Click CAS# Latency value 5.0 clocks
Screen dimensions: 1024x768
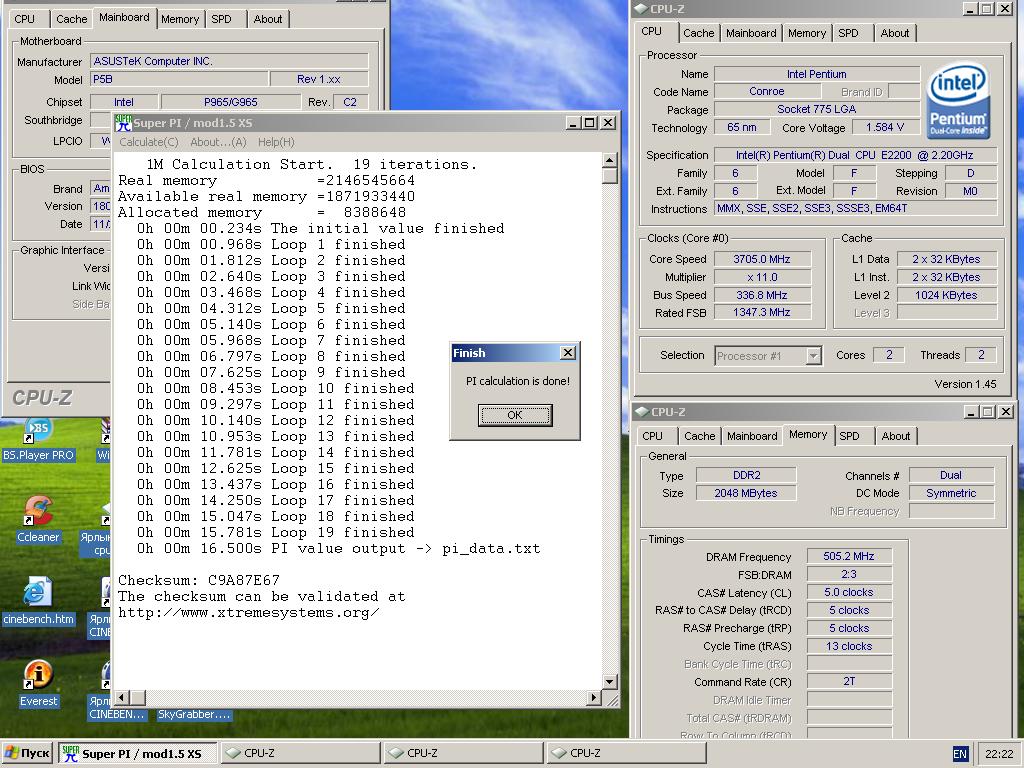(x=849, y=592)
